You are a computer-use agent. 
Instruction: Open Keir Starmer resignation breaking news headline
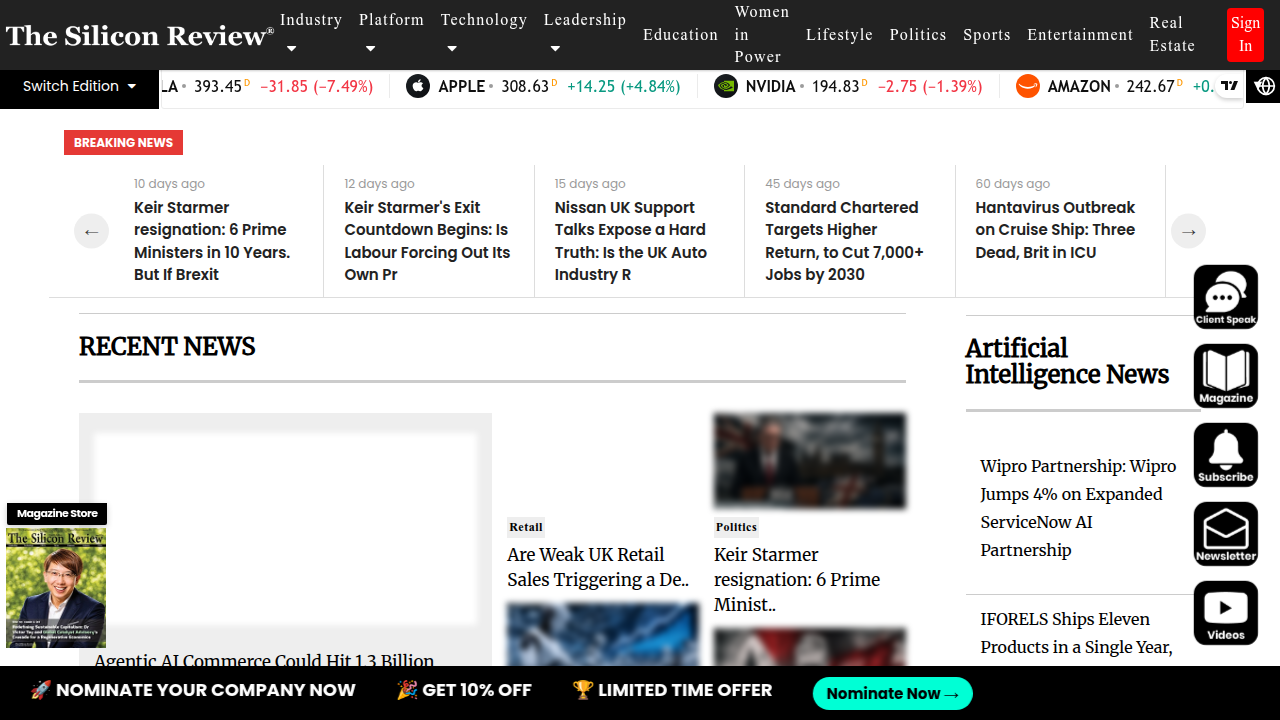[x=212, y=241]
